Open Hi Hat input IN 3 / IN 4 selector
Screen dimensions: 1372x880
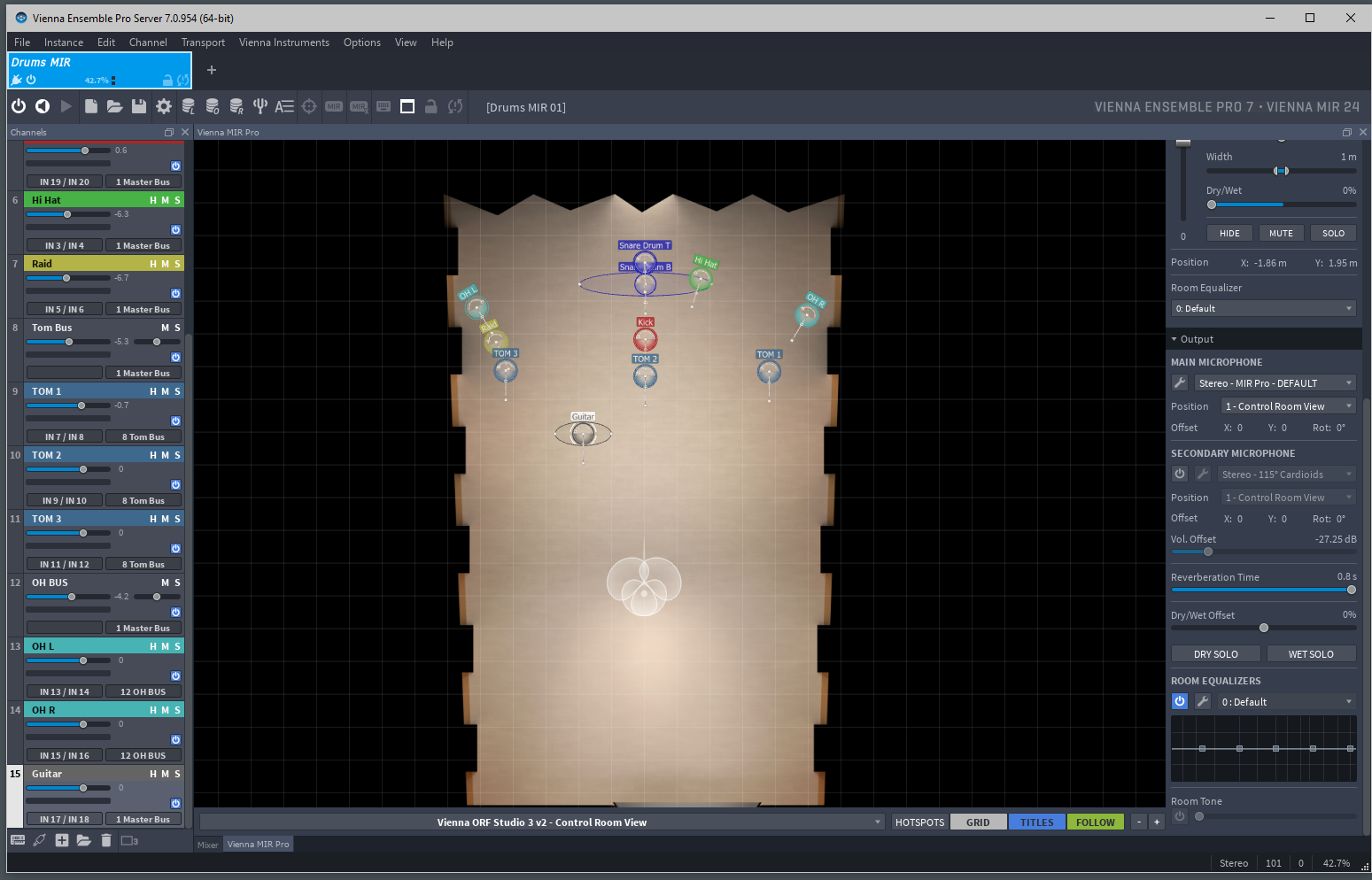click(x=65, y=245)
